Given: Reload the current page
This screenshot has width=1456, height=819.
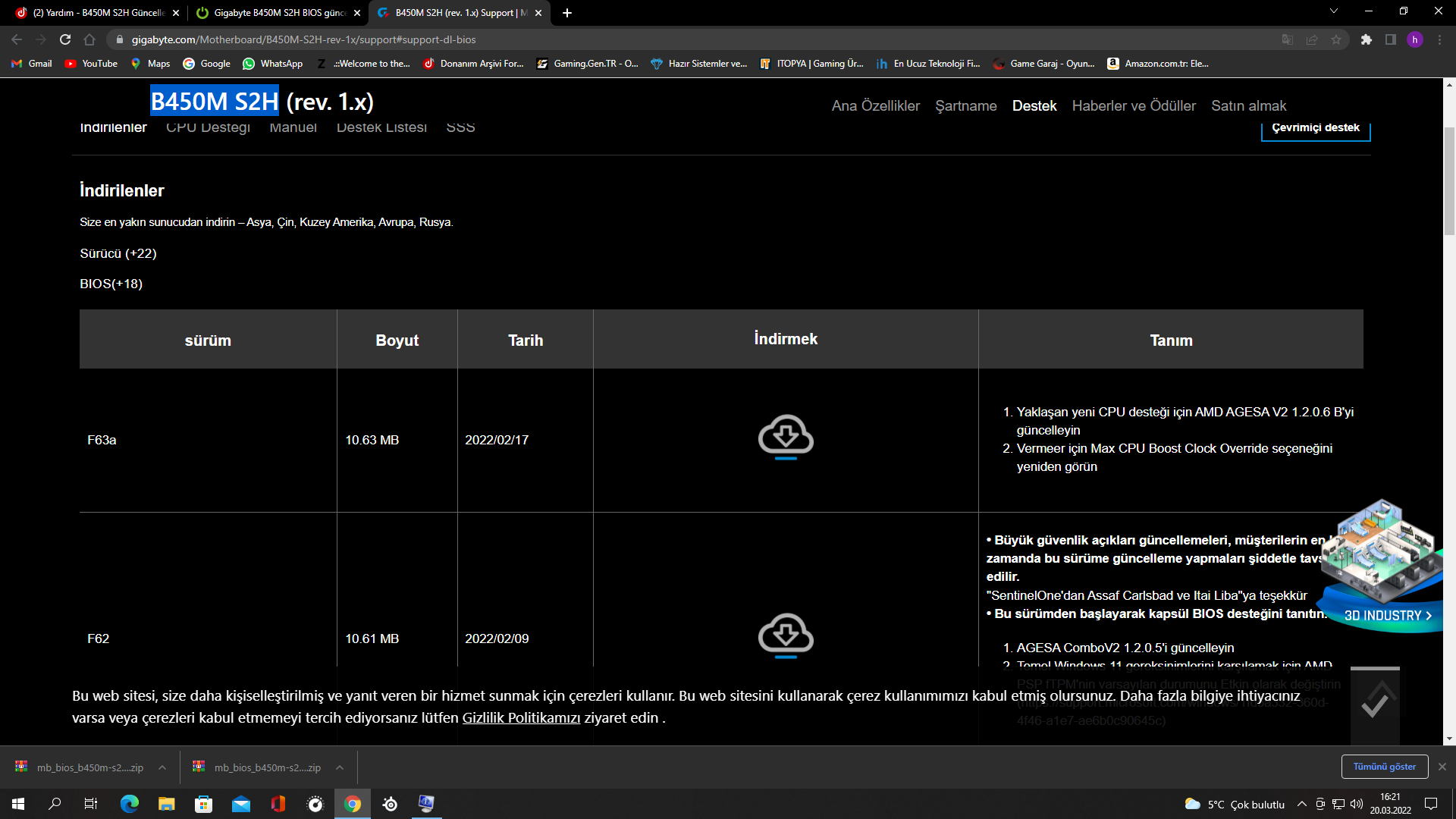Looking at the screenshot, I should pos(65,39).
